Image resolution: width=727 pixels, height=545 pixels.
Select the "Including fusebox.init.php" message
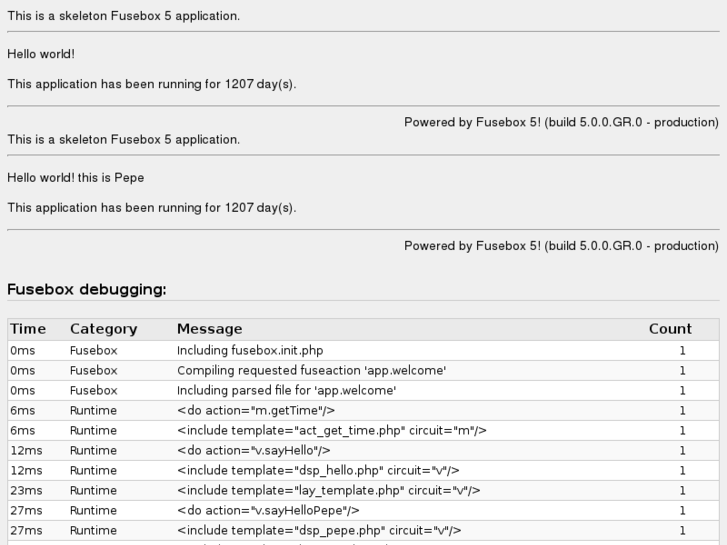[250, 351]
